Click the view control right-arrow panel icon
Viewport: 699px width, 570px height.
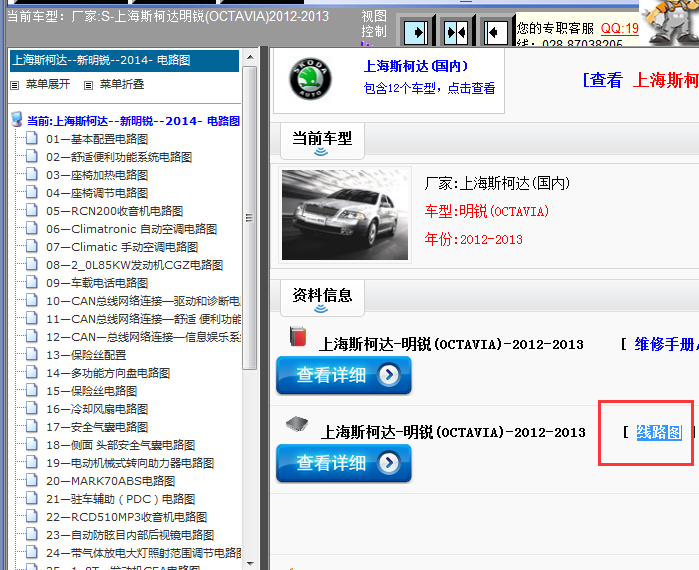[416, 33]
